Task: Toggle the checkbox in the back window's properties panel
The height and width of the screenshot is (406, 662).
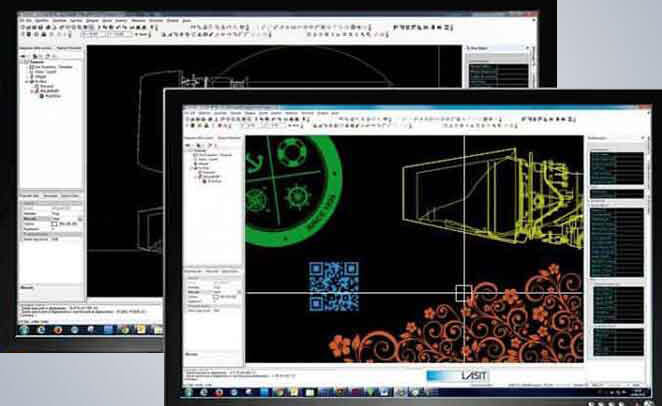Action: pos(54,224)
